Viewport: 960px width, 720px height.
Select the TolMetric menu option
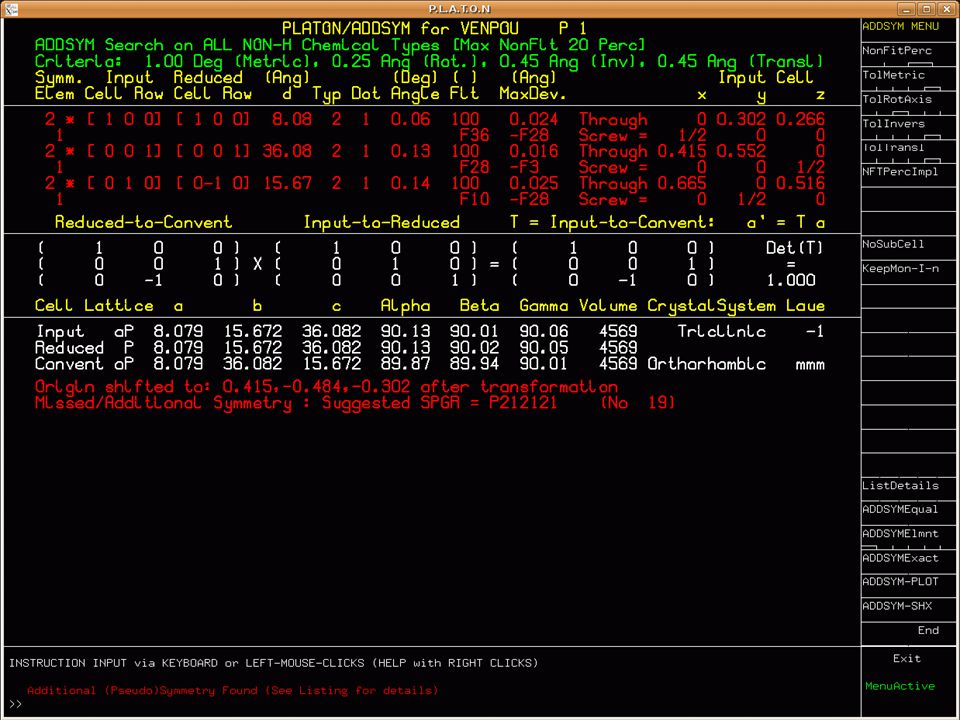pyautogui.click(x=893, y=75)
